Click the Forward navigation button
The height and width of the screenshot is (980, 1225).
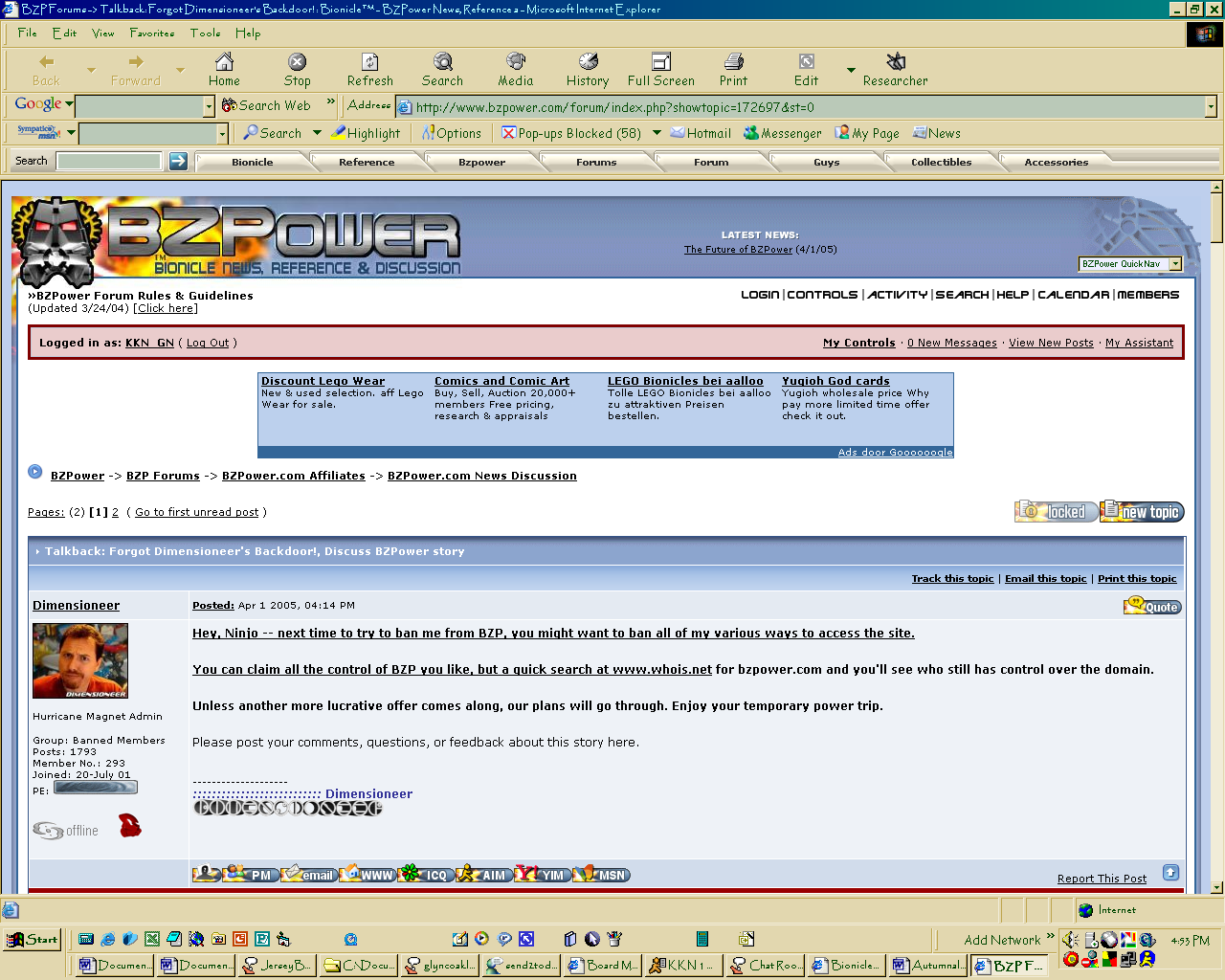(x=136, y=71)
